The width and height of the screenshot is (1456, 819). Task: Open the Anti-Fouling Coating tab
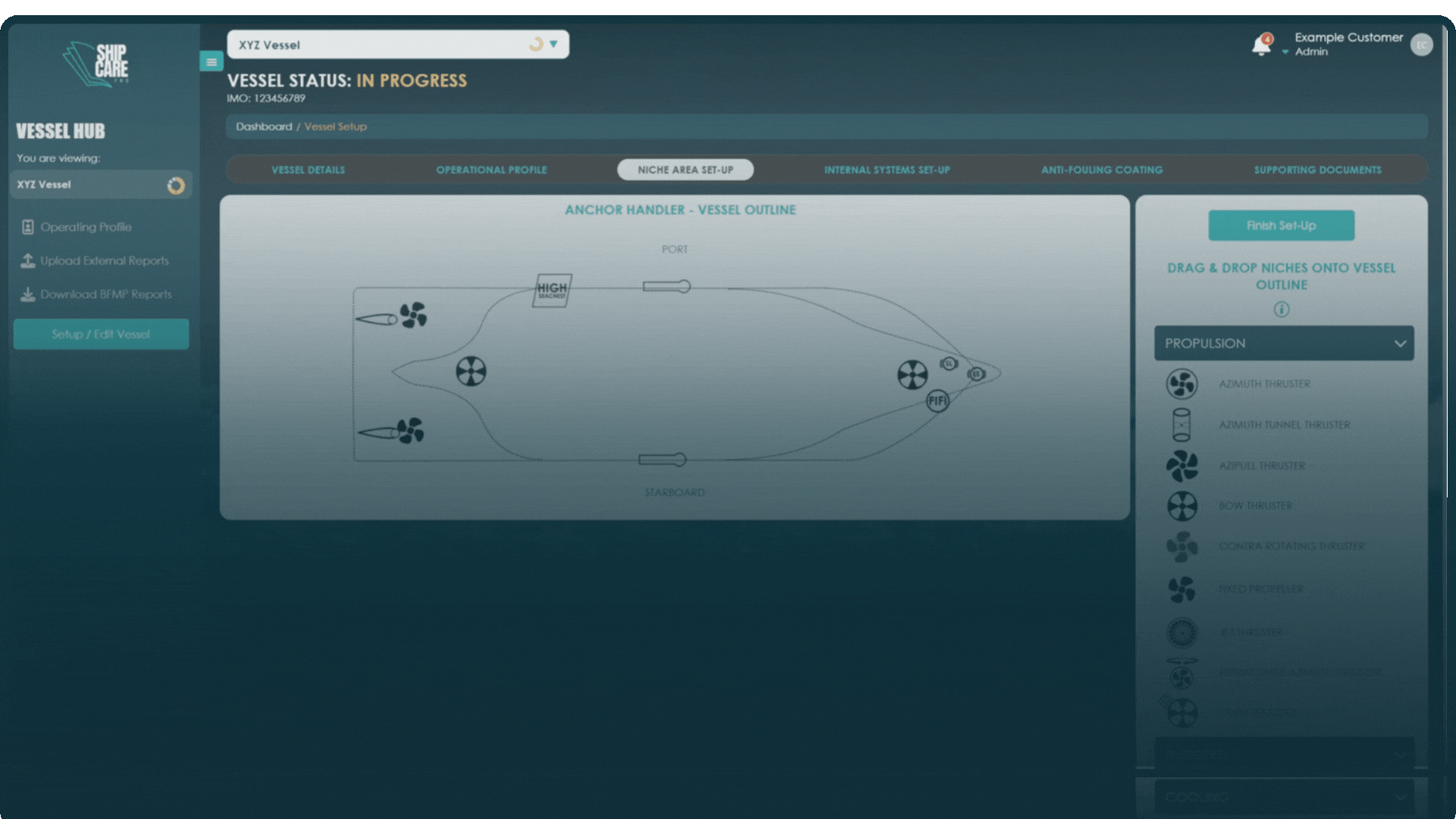click(1101, 170)
